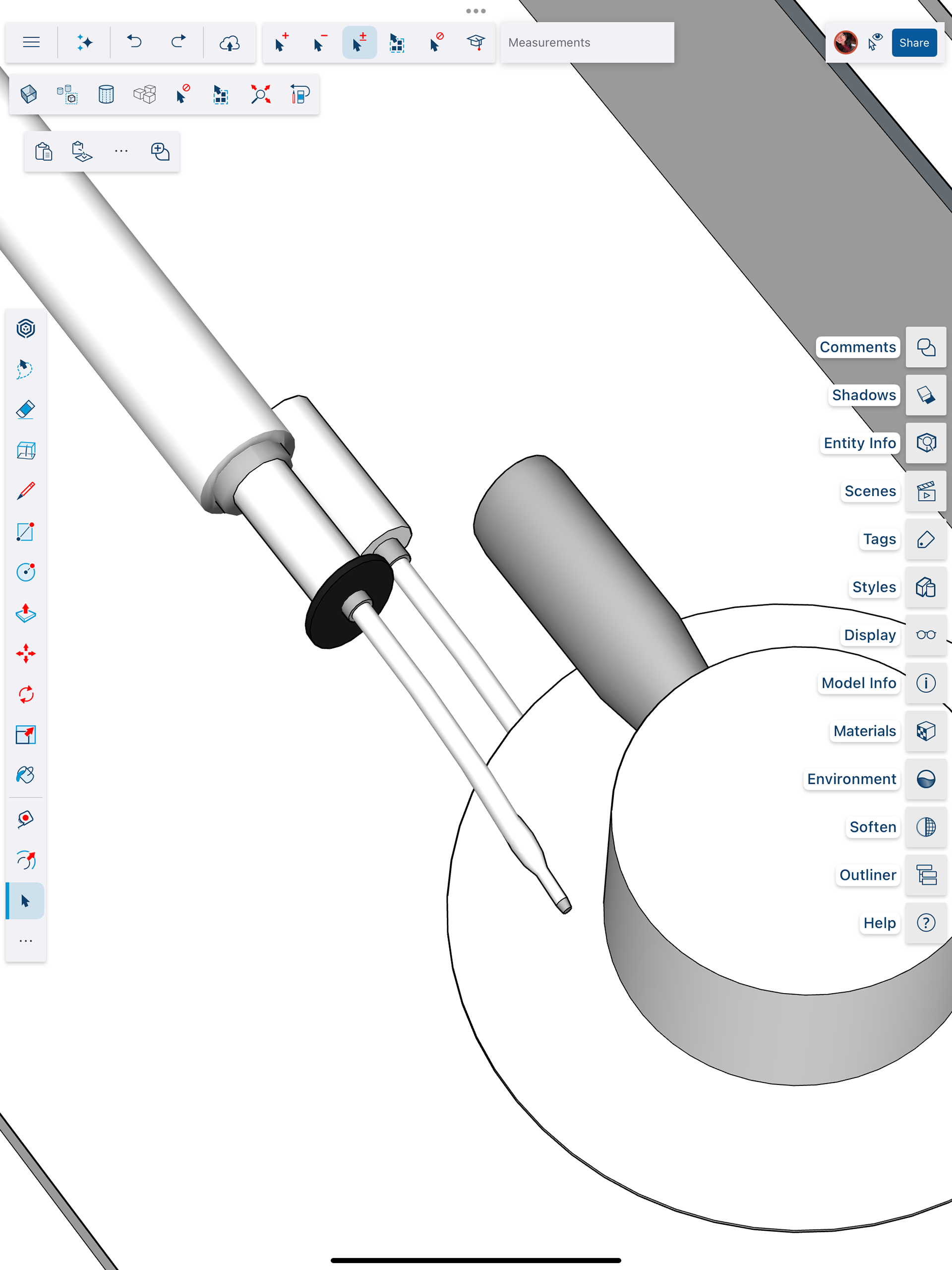Viewport: 952px width, 1270px height.
Task: Toggle the follow-view cursor icon
Action: tap(875, 43)
